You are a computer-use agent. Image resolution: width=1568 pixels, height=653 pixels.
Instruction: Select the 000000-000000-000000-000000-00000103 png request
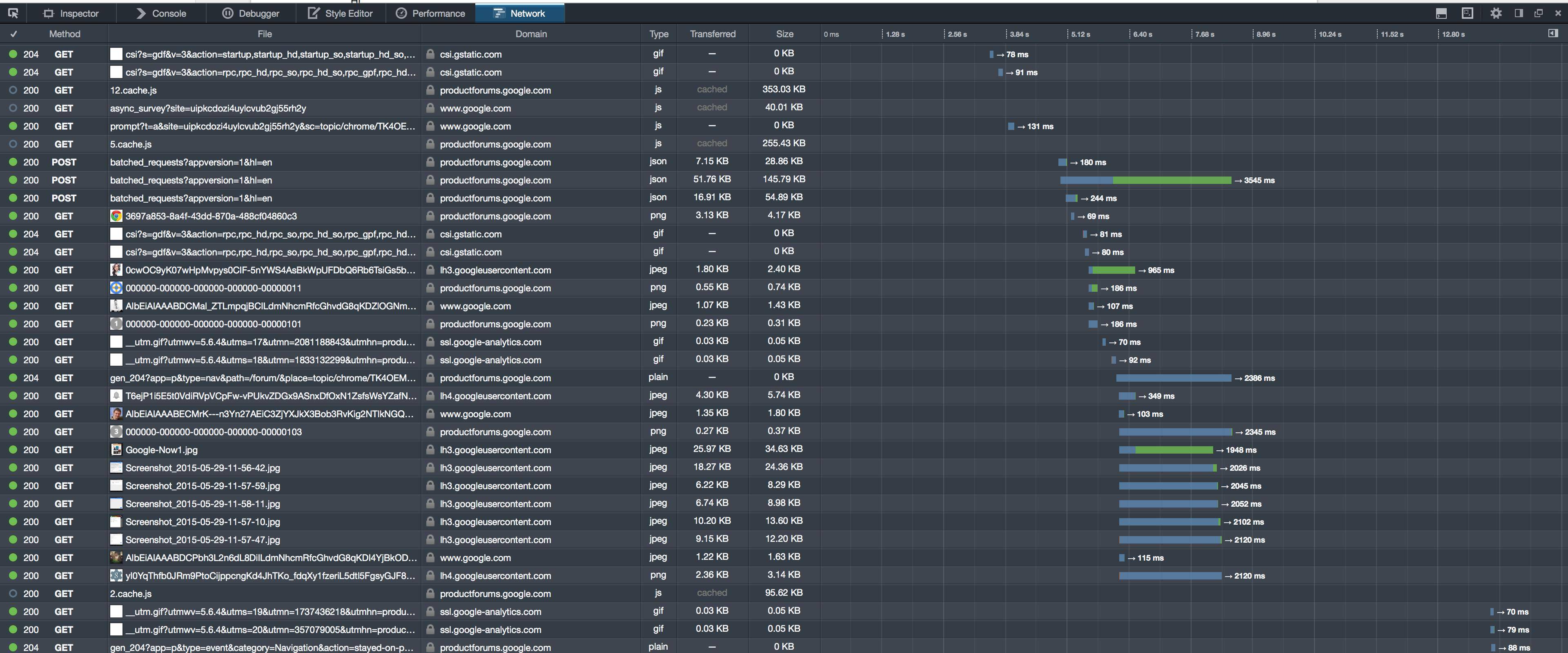784,432
